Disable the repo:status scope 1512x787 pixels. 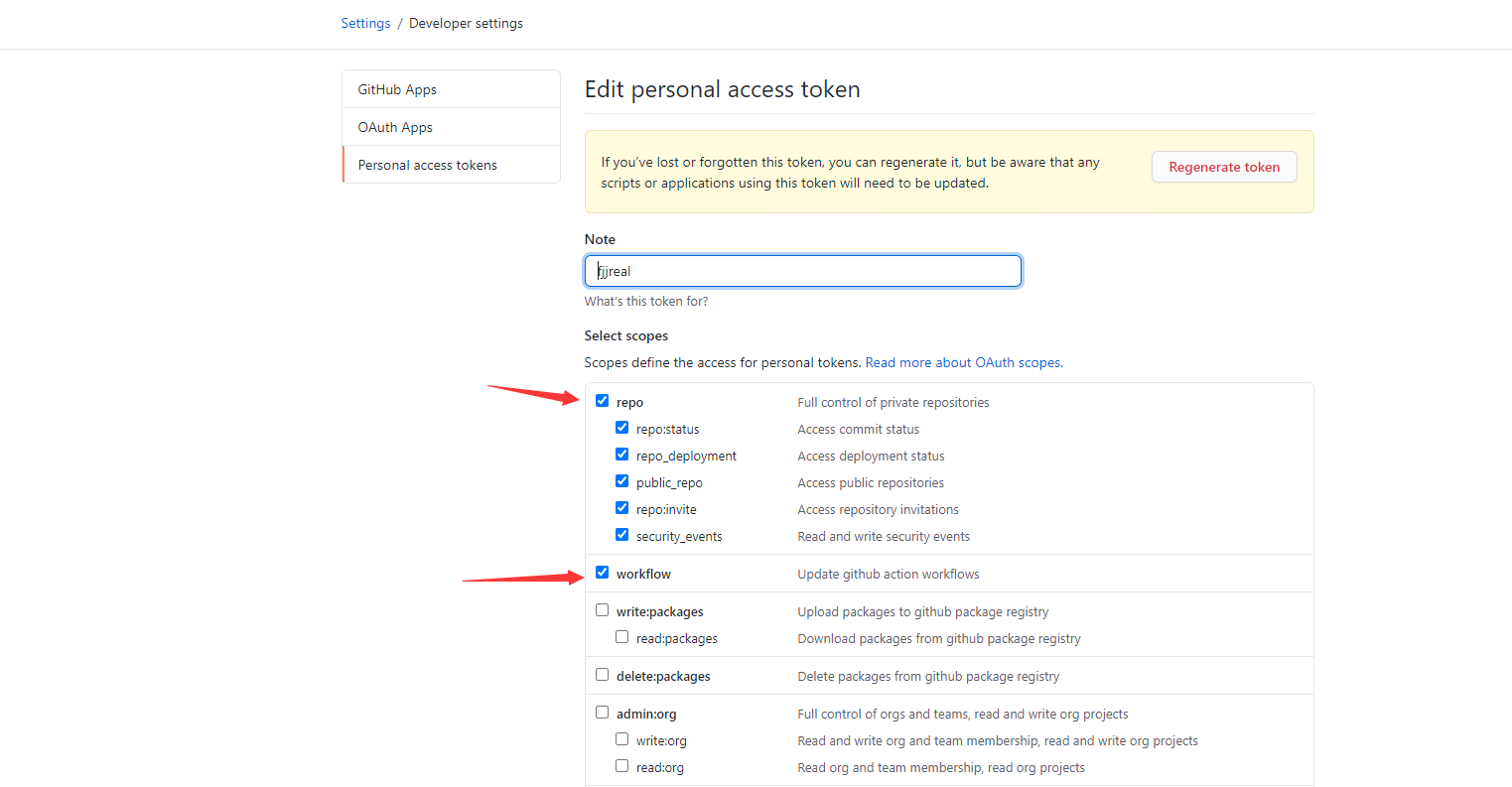click(622, 427)
